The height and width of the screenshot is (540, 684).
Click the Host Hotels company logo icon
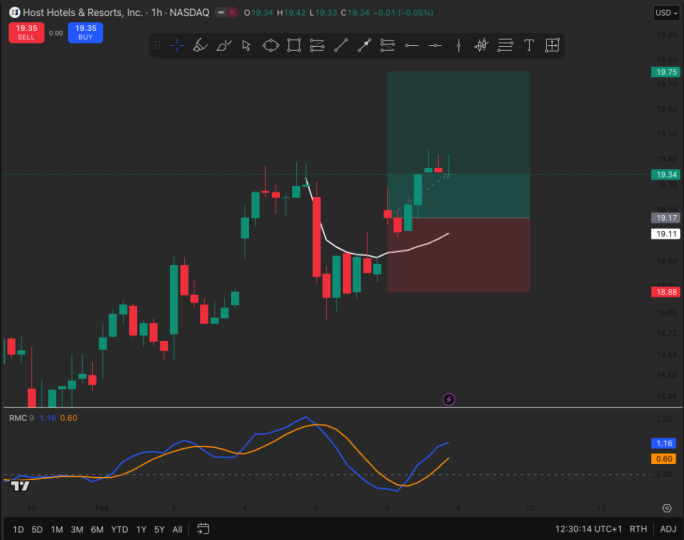[x=15, y=13]
